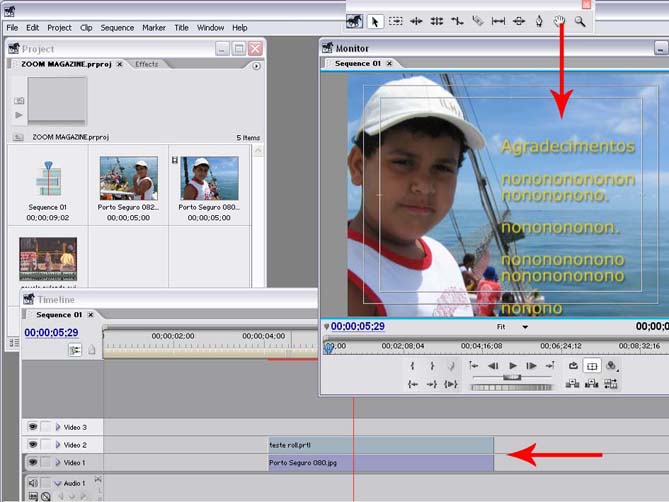Select the Ripple Edit tool
669x502 pixels.
click(416, 20)
